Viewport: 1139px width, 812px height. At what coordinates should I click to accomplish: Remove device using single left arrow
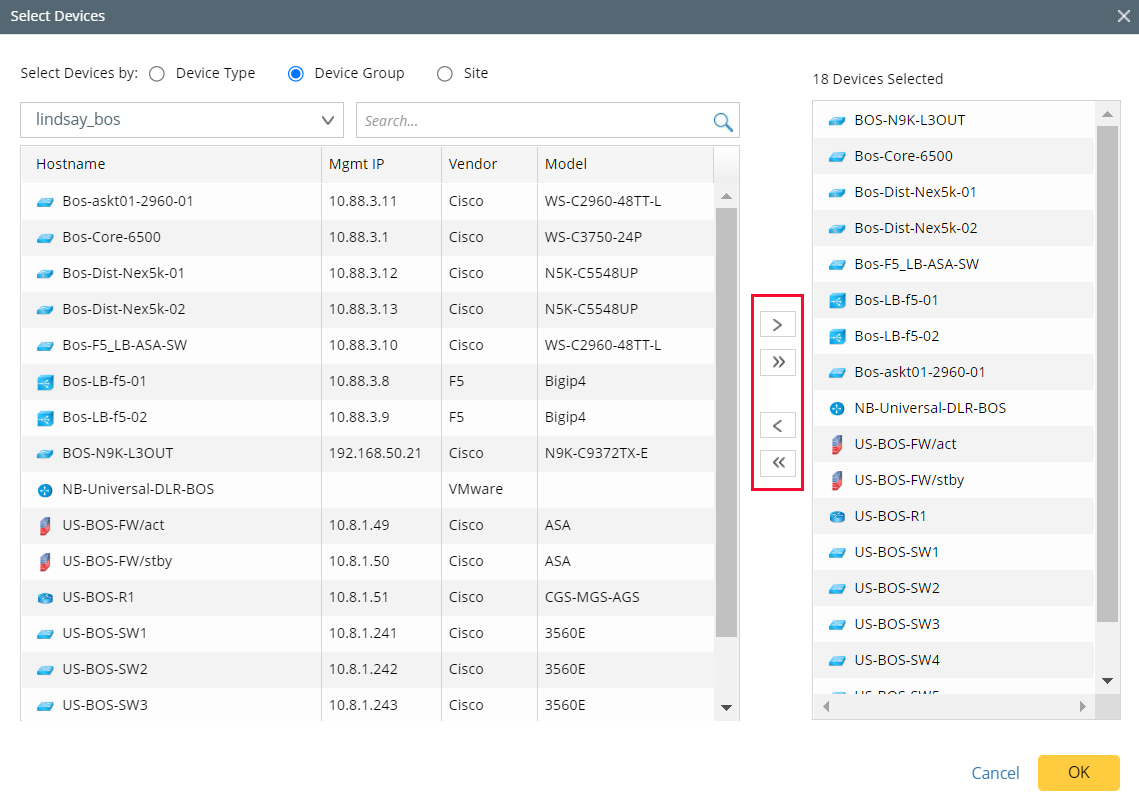point(778,425)
